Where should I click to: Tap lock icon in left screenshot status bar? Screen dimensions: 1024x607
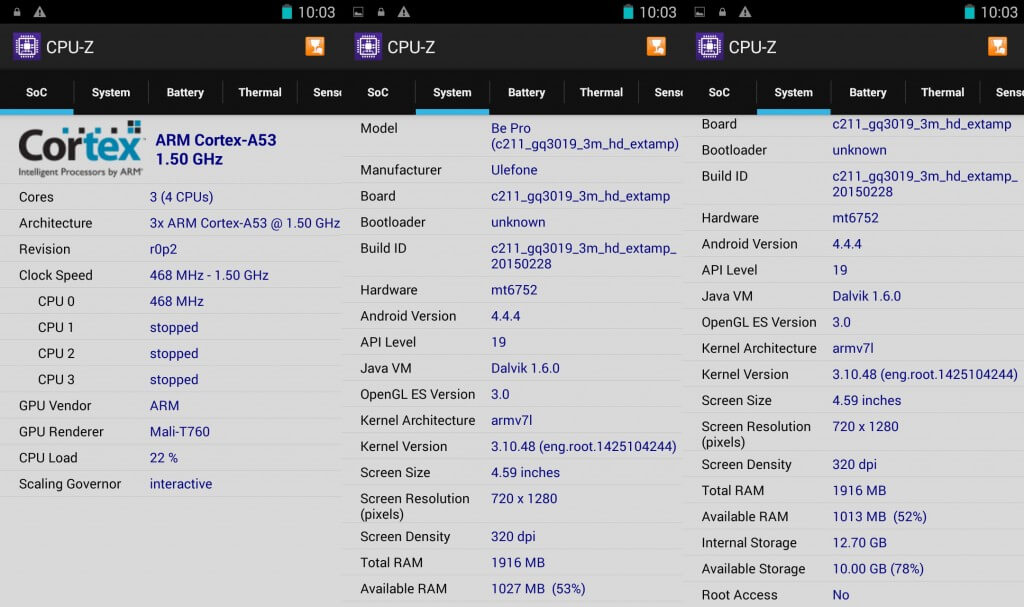click(17, 12)
